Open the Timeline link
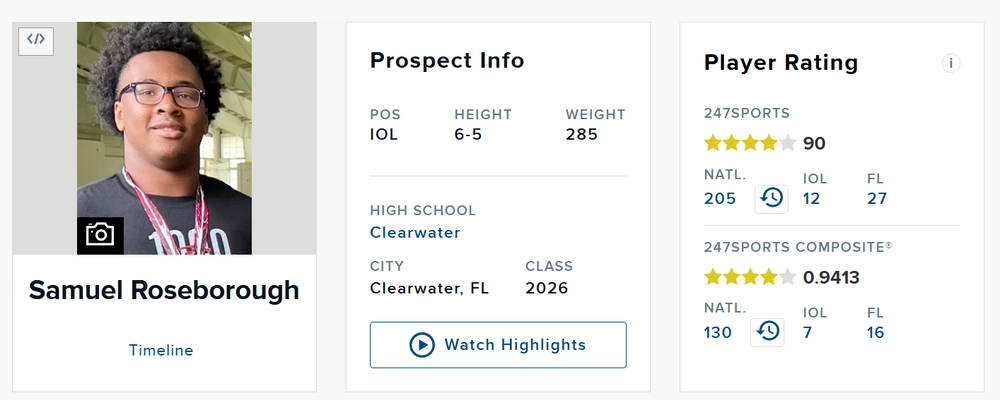 tap(161, 350)
